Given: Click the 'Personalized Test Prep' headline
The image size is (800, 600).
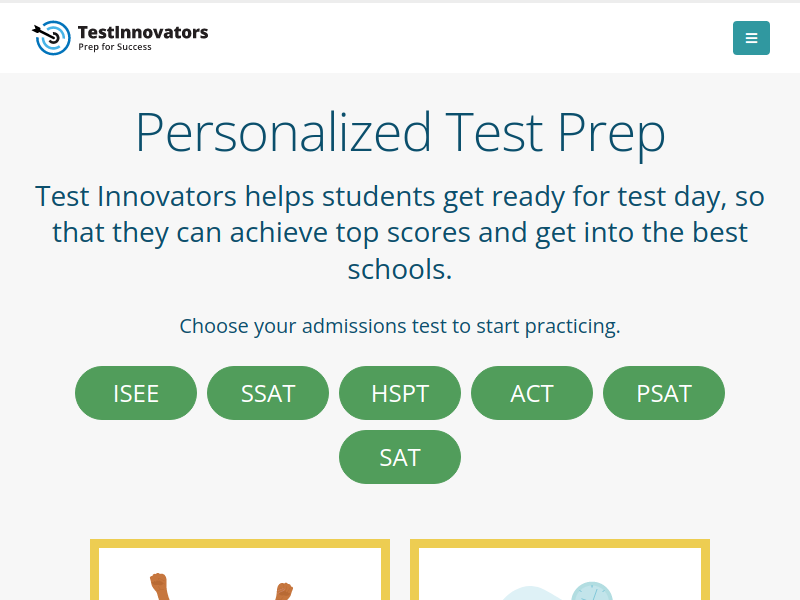Looking at the screenshot, I should [x=400, y=133].
